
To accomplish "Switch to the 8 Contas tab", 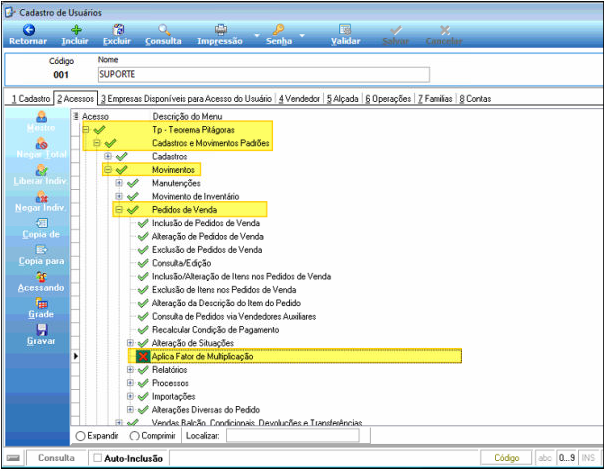I will [475, 99].
